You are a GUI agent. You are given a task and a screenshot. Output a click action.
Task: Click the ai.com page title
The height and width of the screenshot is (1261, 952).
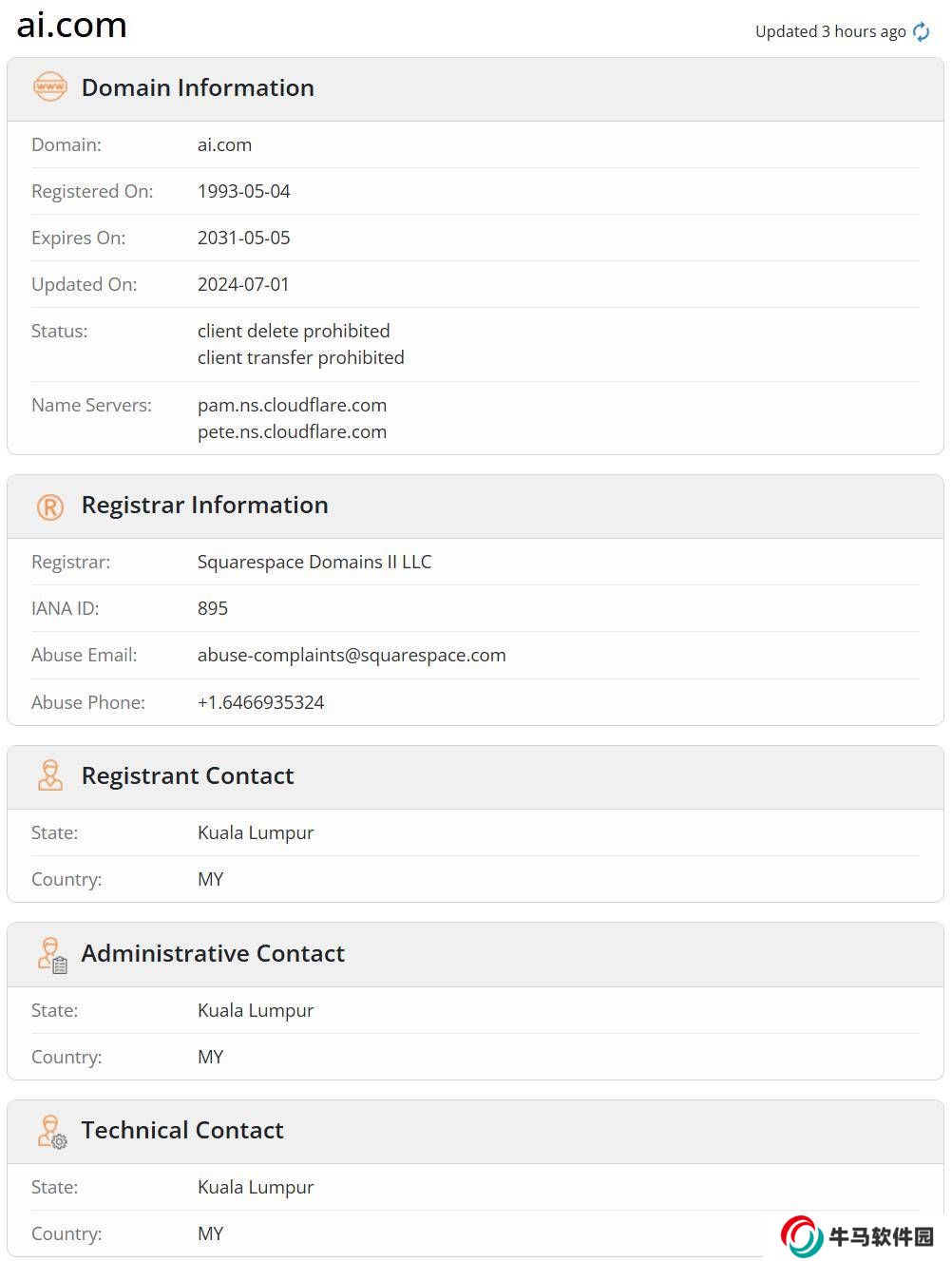[72, 26]
